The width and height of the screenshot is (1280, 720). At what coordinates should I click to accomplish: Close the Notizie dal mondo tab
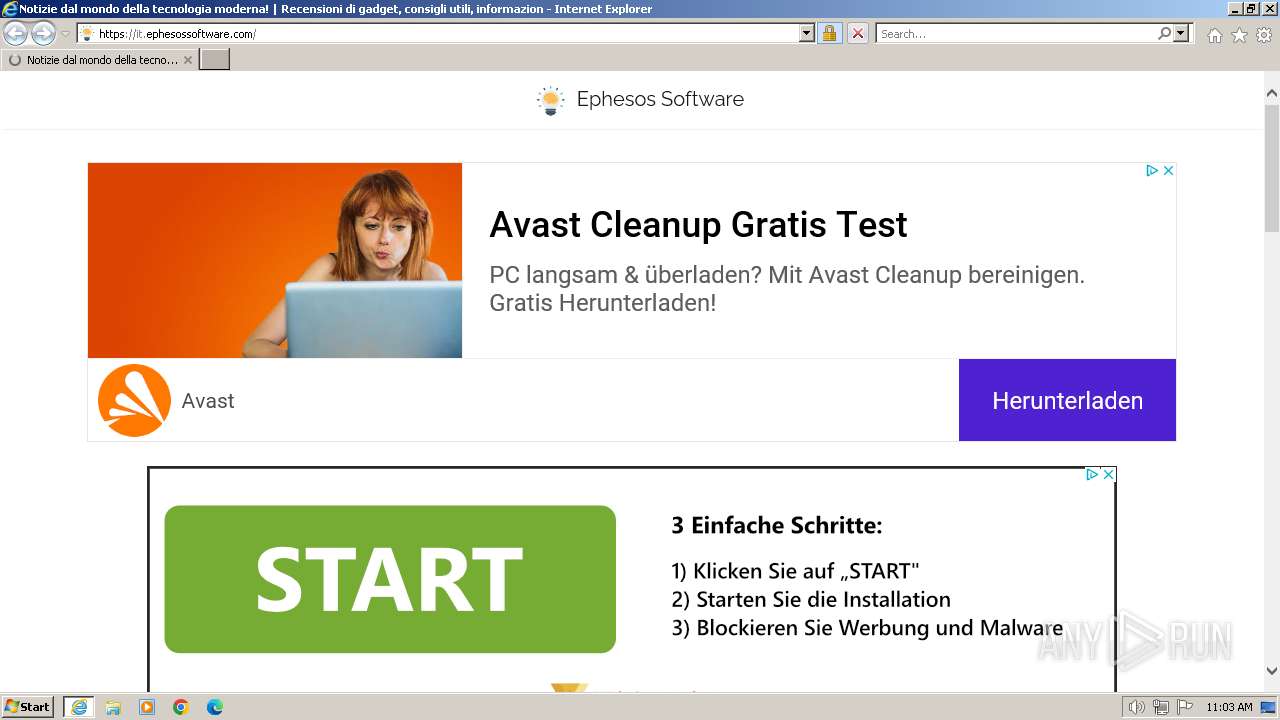[x=187, y=60]
